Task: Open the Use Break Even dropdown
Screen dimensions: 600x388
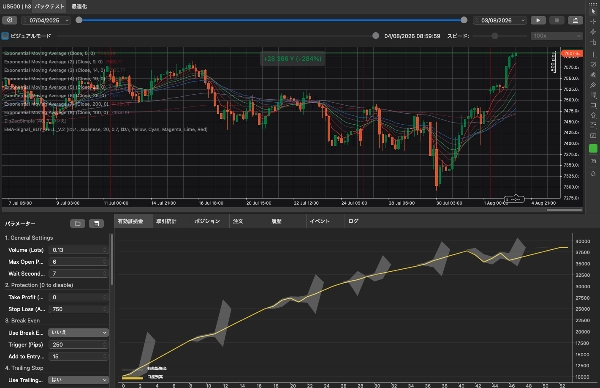Action: coord(78,333)
